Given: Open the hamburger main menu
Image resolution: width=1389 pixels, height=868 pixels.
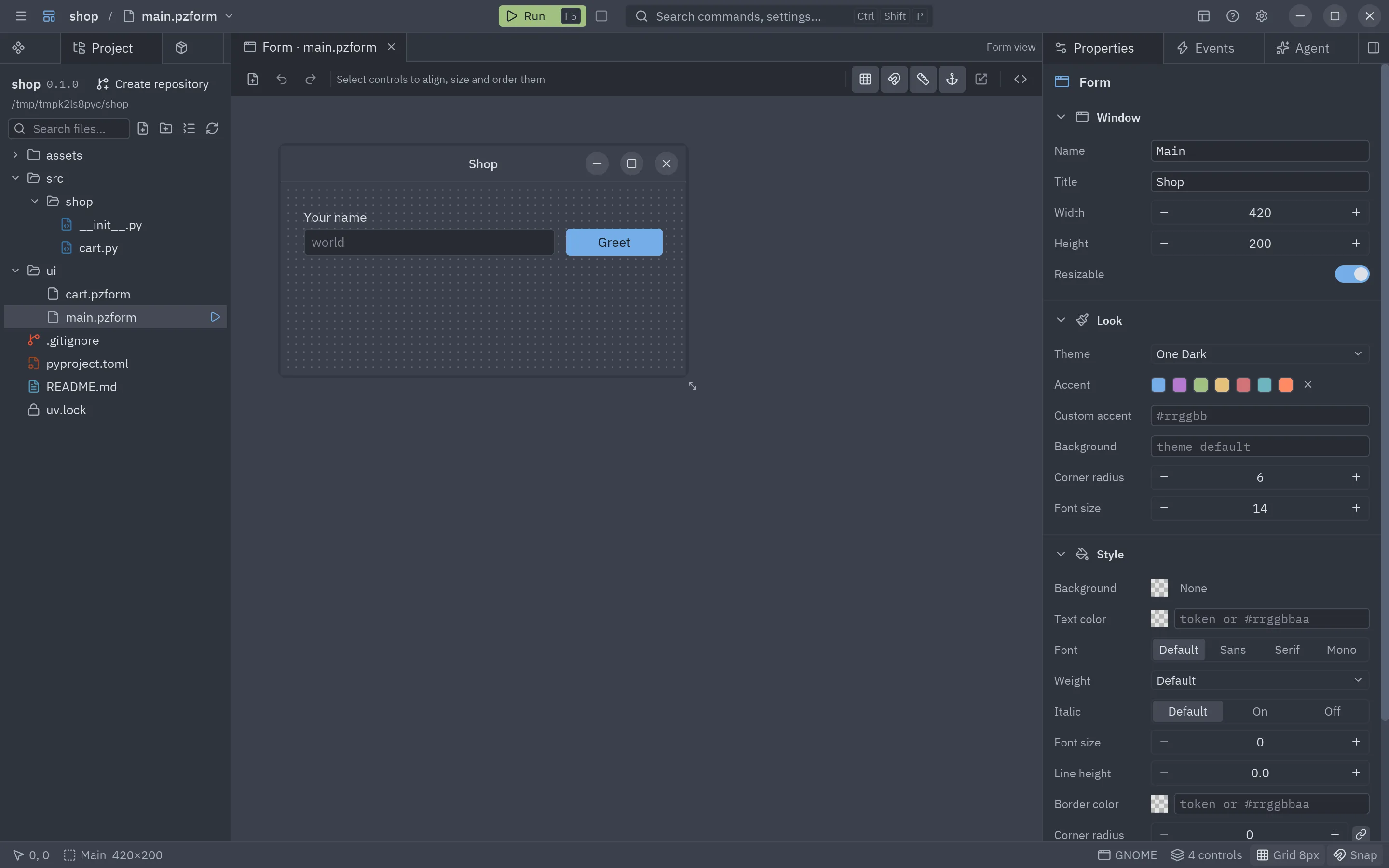Looking at the screenshot, I should coord(21,16).
